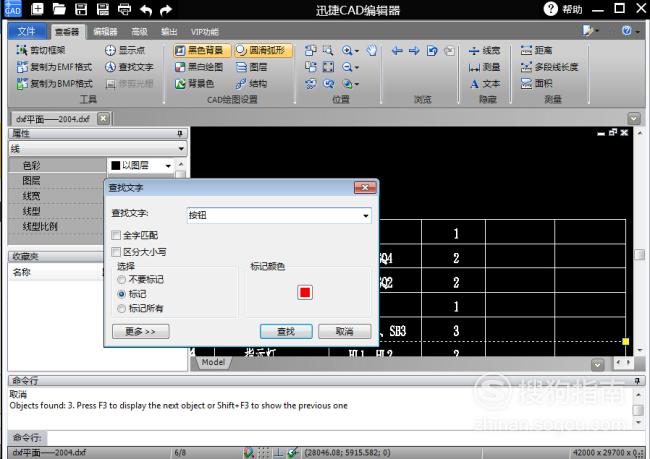Open the 结构 structure tool
Screen dimensions: 650x459
point(252,83)
